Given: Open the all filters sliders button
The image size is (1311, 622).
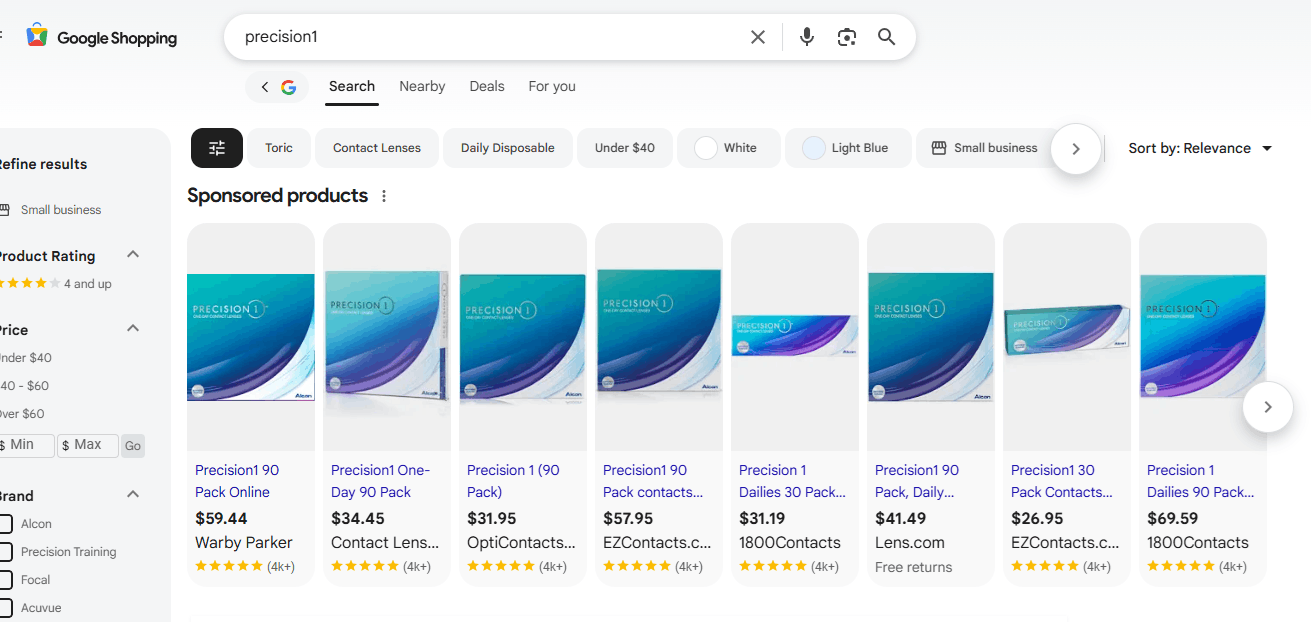Looking at the screenshot, I should [x=217, y=148].
